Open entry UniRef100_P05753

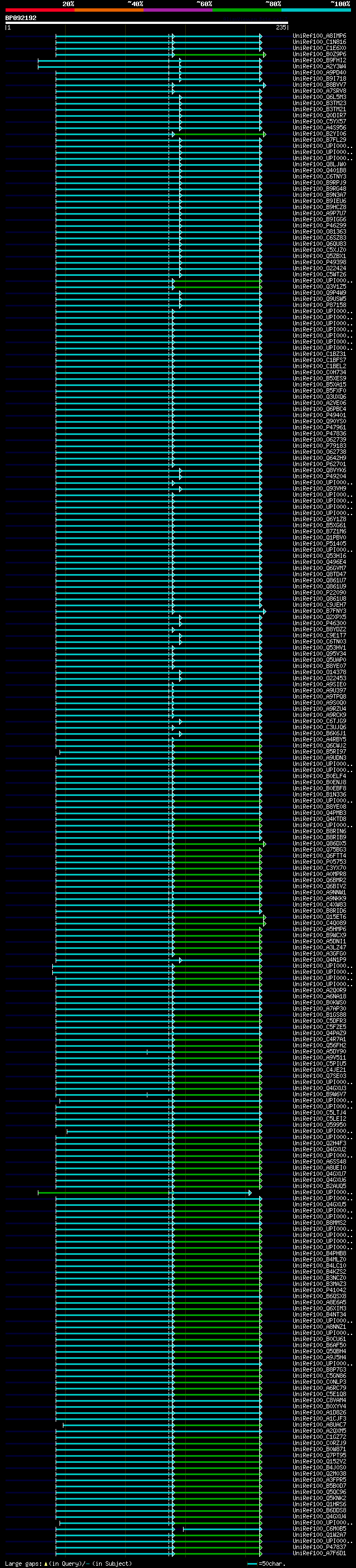point(319,862)
